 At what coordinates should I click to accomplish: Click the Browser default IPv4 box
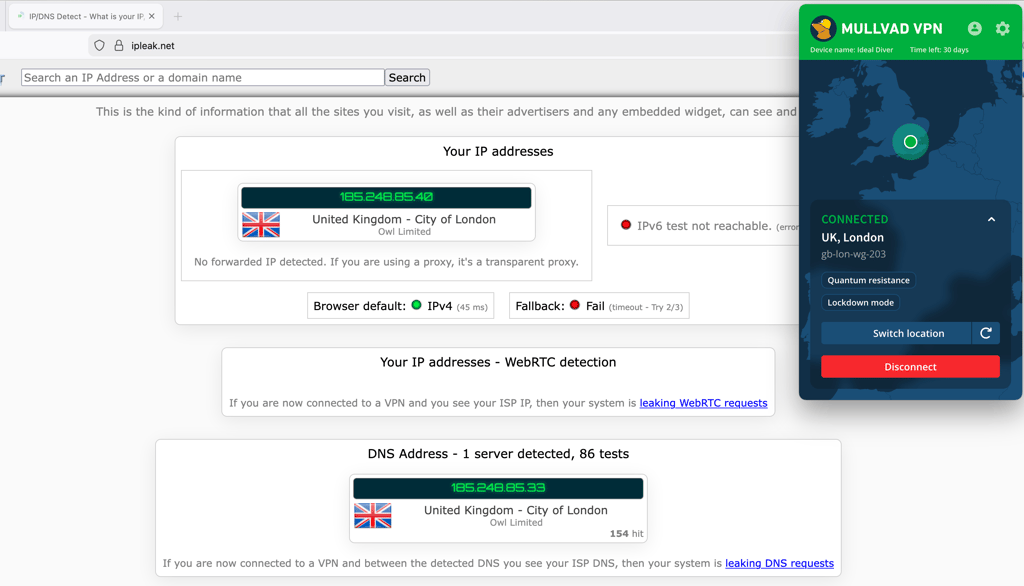click(400, 306)
